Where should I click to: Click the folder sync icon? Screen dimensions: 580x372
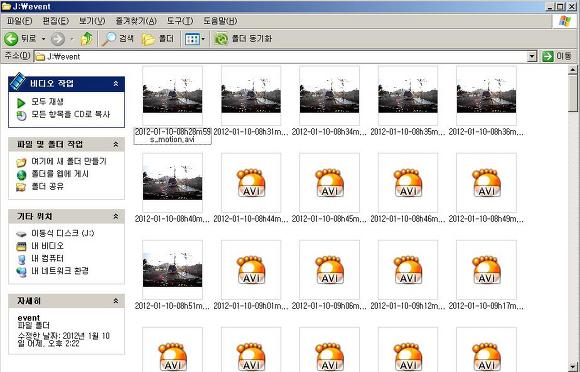coord(221,38)
